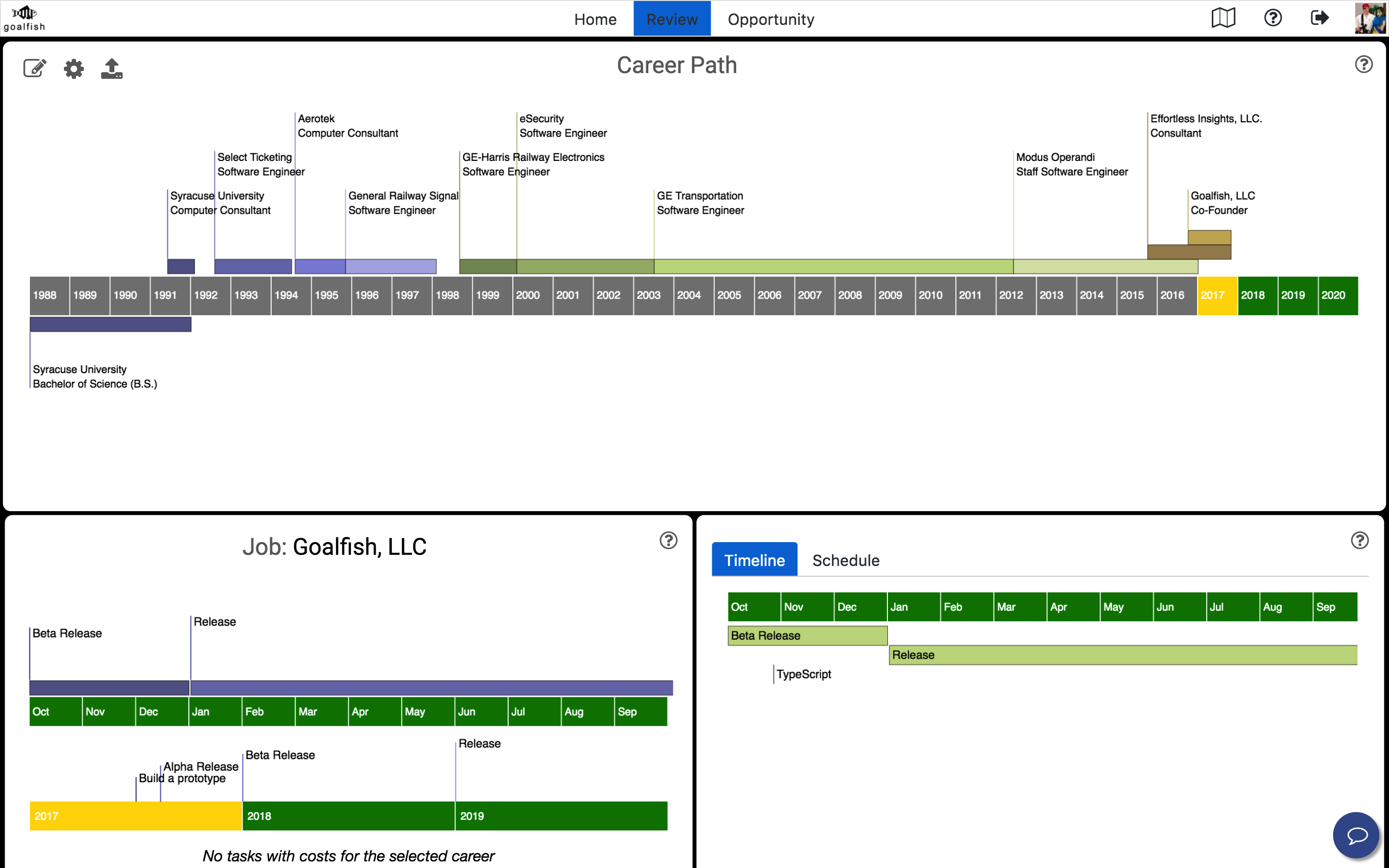
Task: Click the Build a prototype milestone
Action: coord(182,779)
